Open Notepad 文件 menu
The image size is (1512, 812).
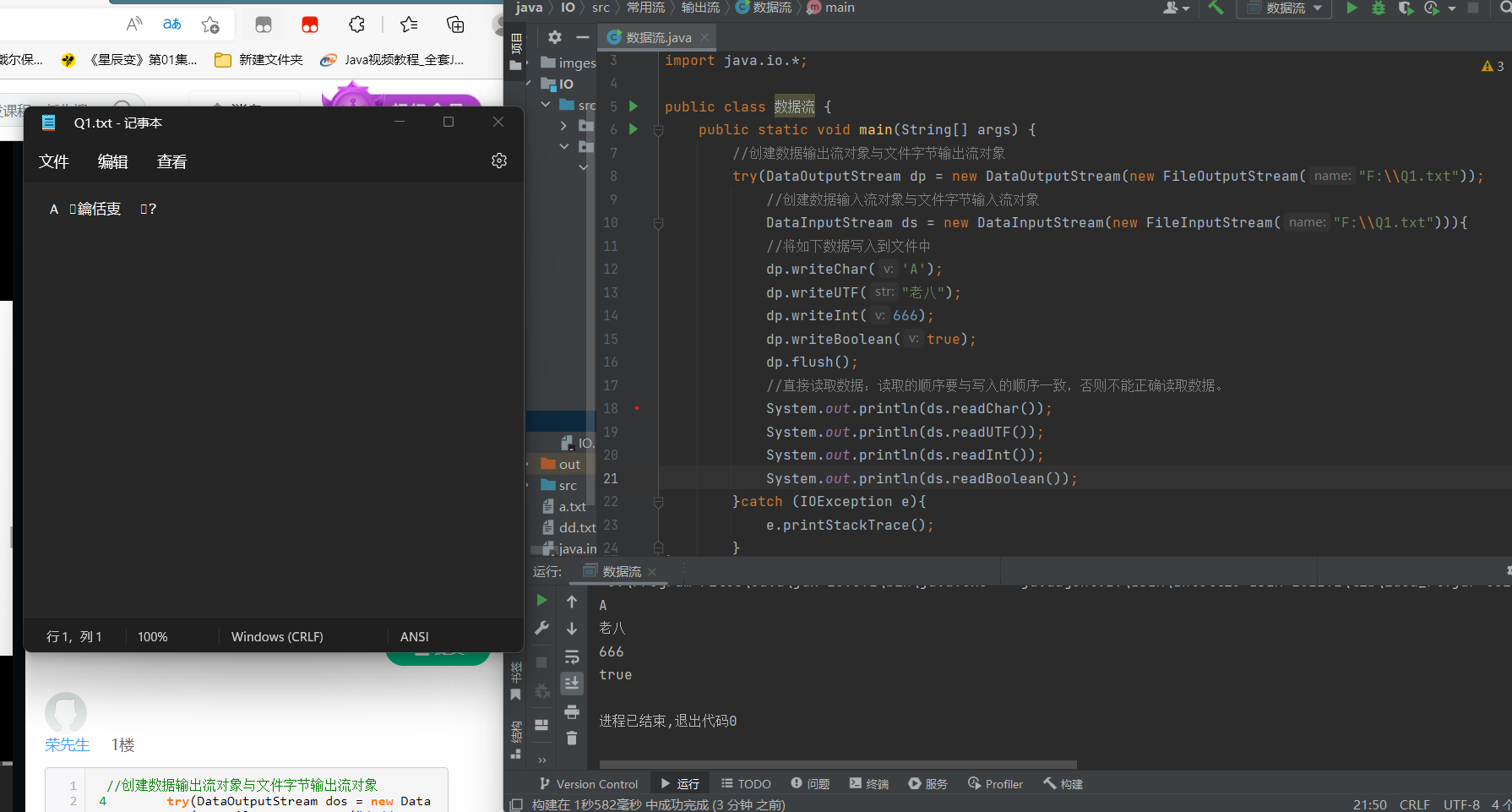[53, 161]
